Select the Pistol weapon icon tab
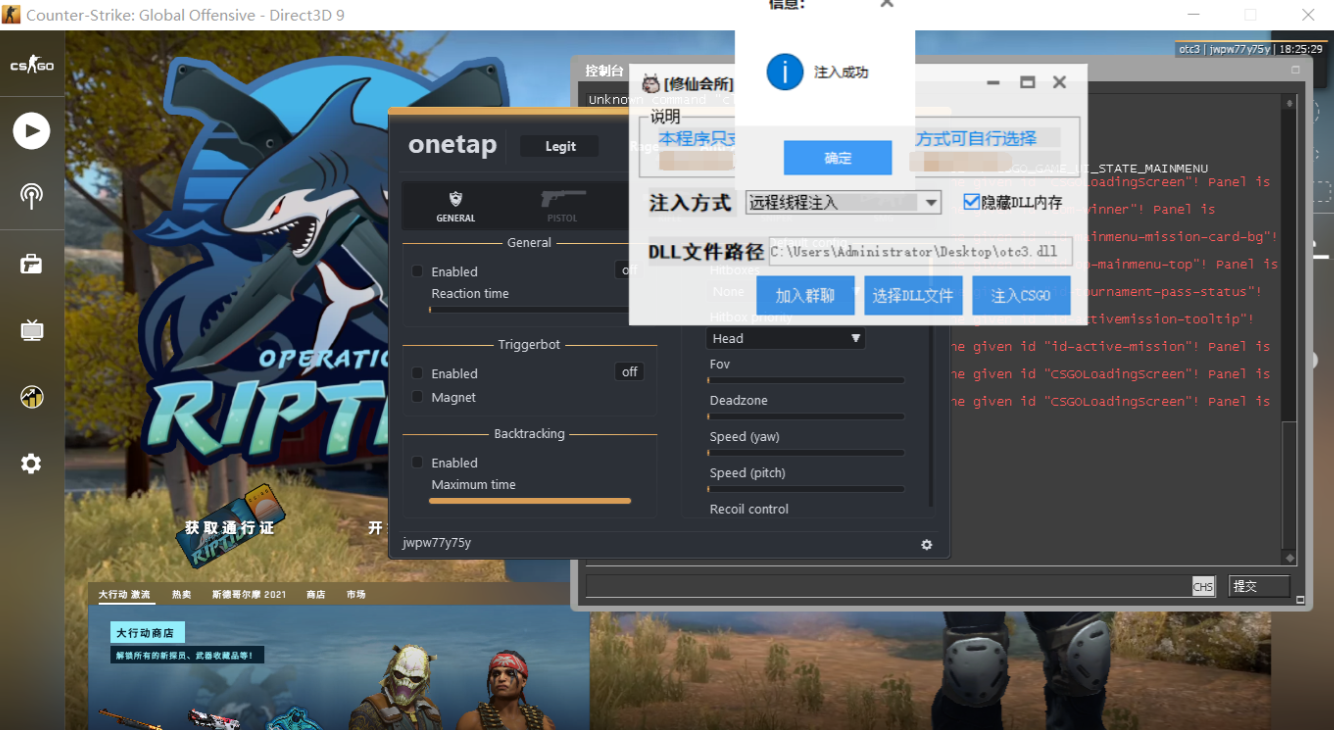1334x730 pixels. 562,203
